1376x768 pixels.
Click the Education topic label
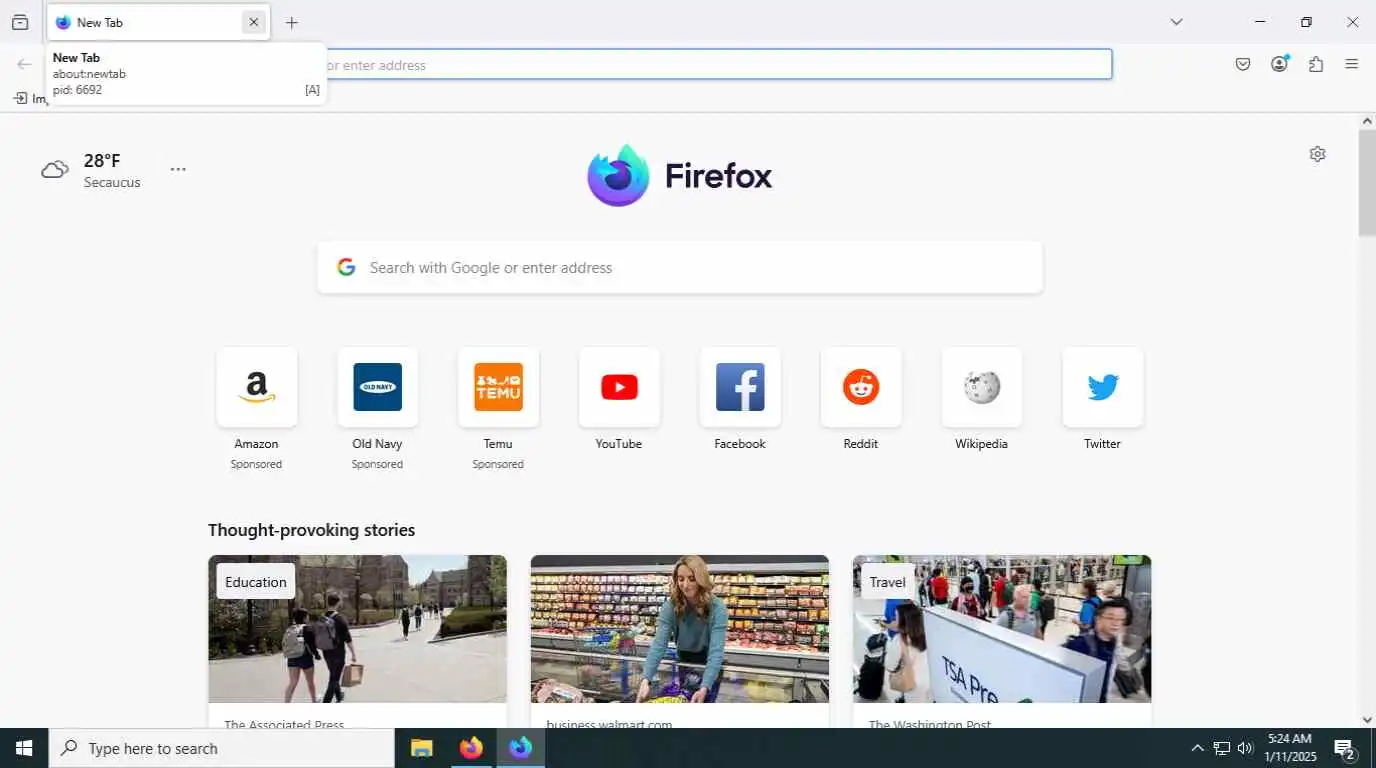point(256,582)
